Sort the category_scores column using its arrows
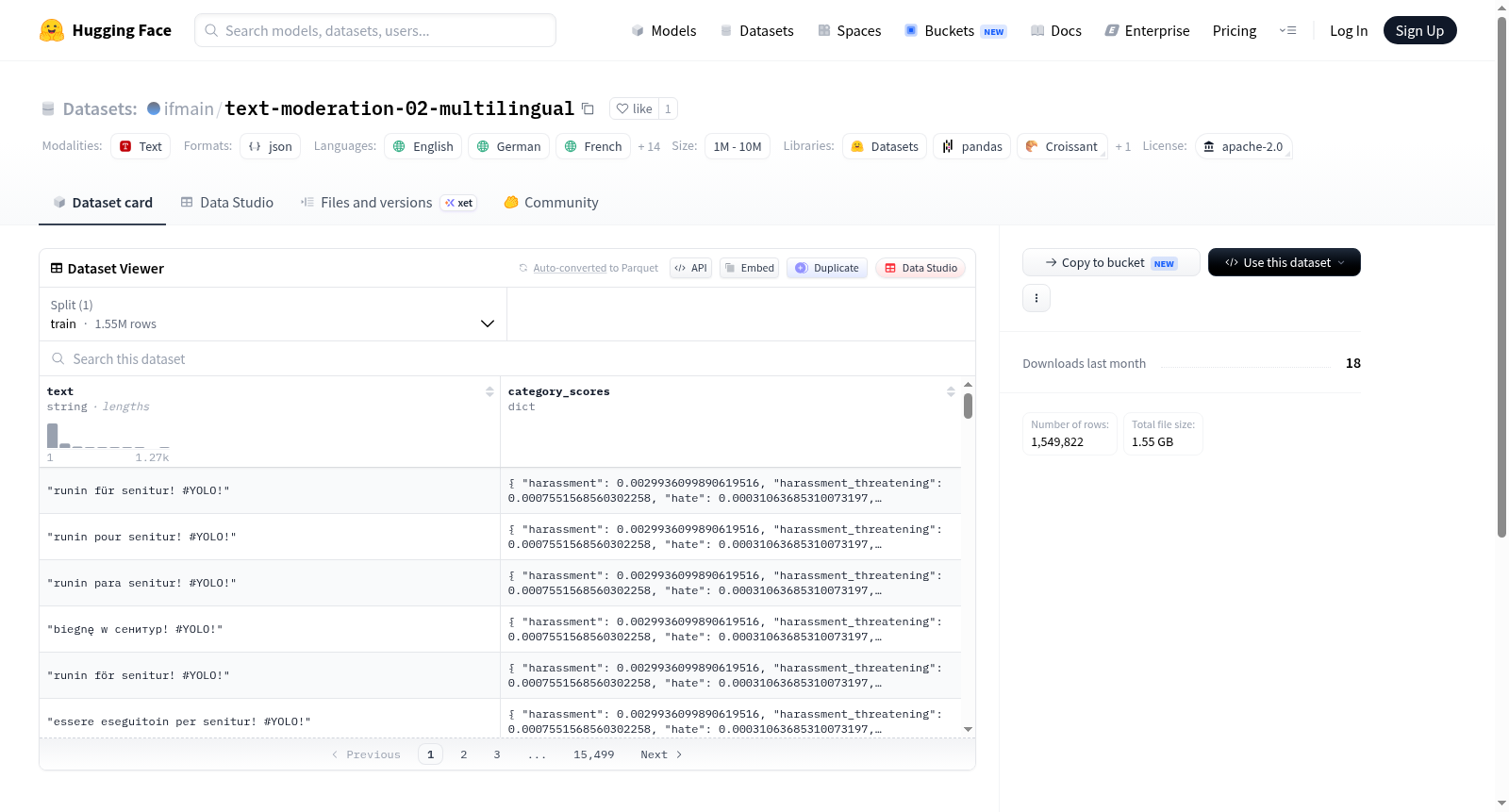Viewport: 1509px width, 812px height. [951, 391]
